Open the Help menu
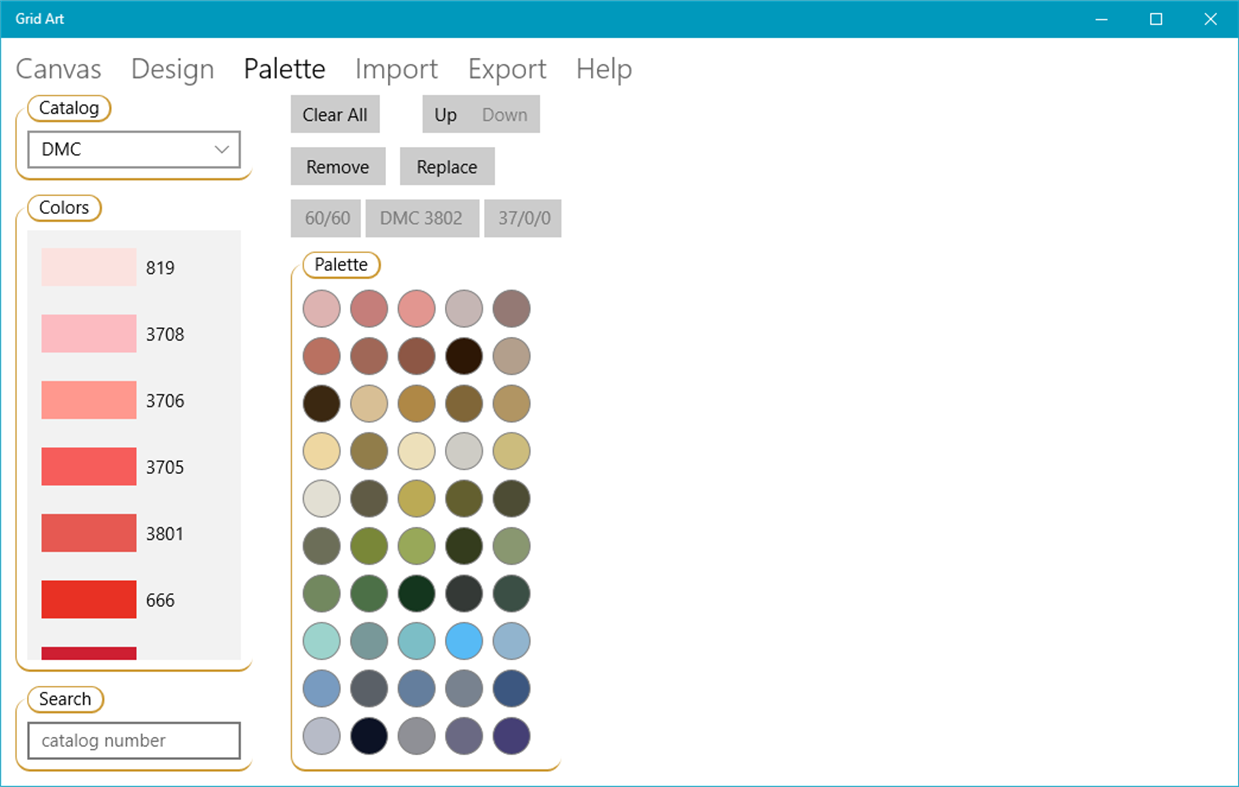Screen dimensions: 1239x787 pos(604,69)
